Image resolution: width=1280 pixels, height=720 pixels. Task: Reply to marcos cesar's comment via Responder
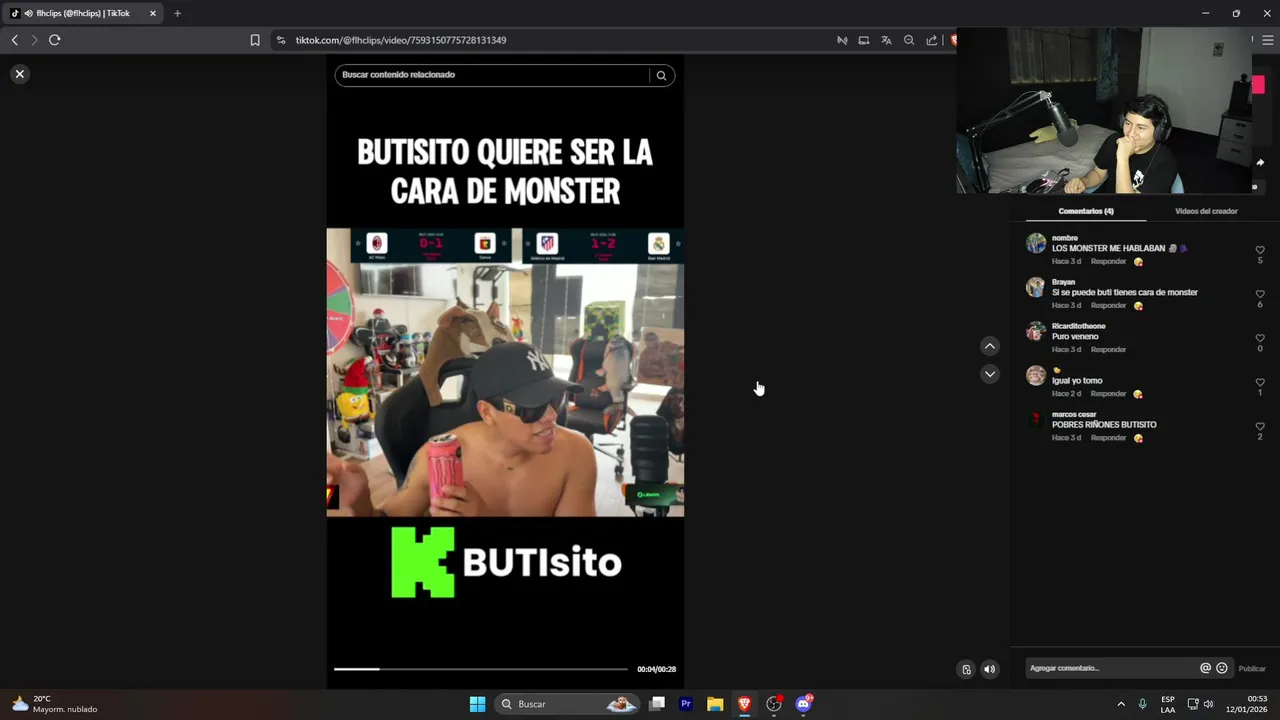(1108, 438)
